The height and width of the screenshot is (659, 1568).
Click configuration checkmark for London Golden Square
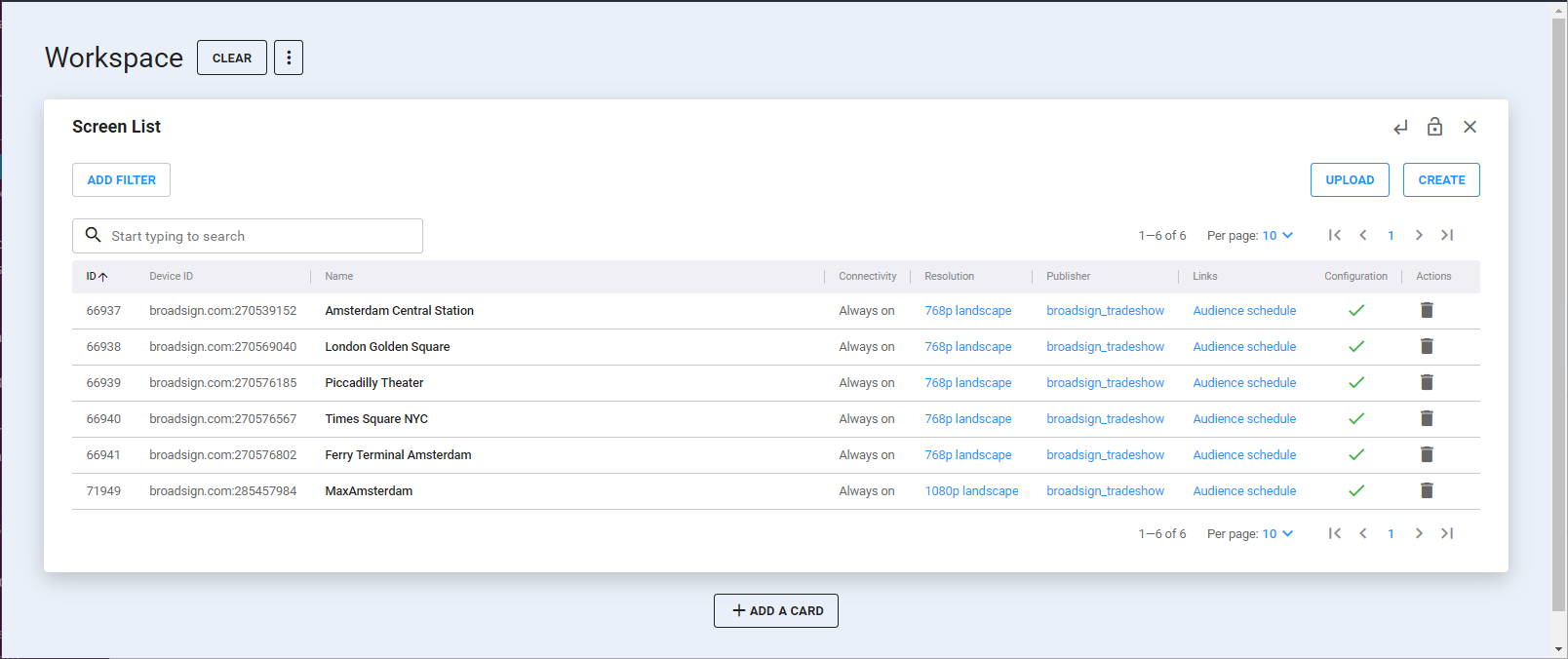(1355, 346)
